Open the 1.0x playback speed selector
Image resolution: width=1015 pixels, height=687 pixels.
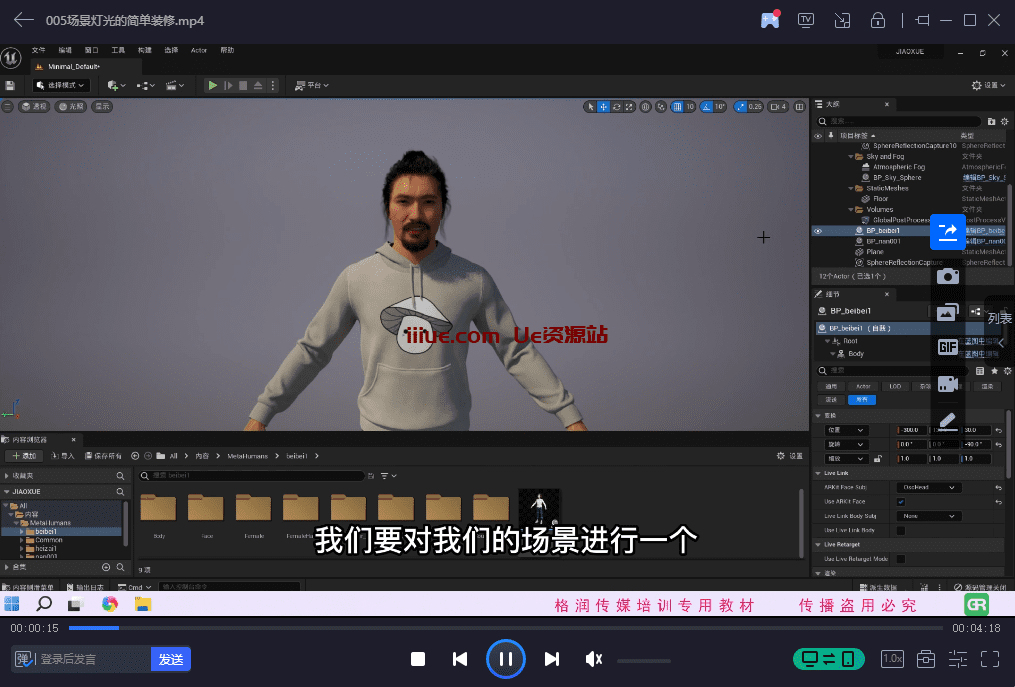(x=892, y=659)
